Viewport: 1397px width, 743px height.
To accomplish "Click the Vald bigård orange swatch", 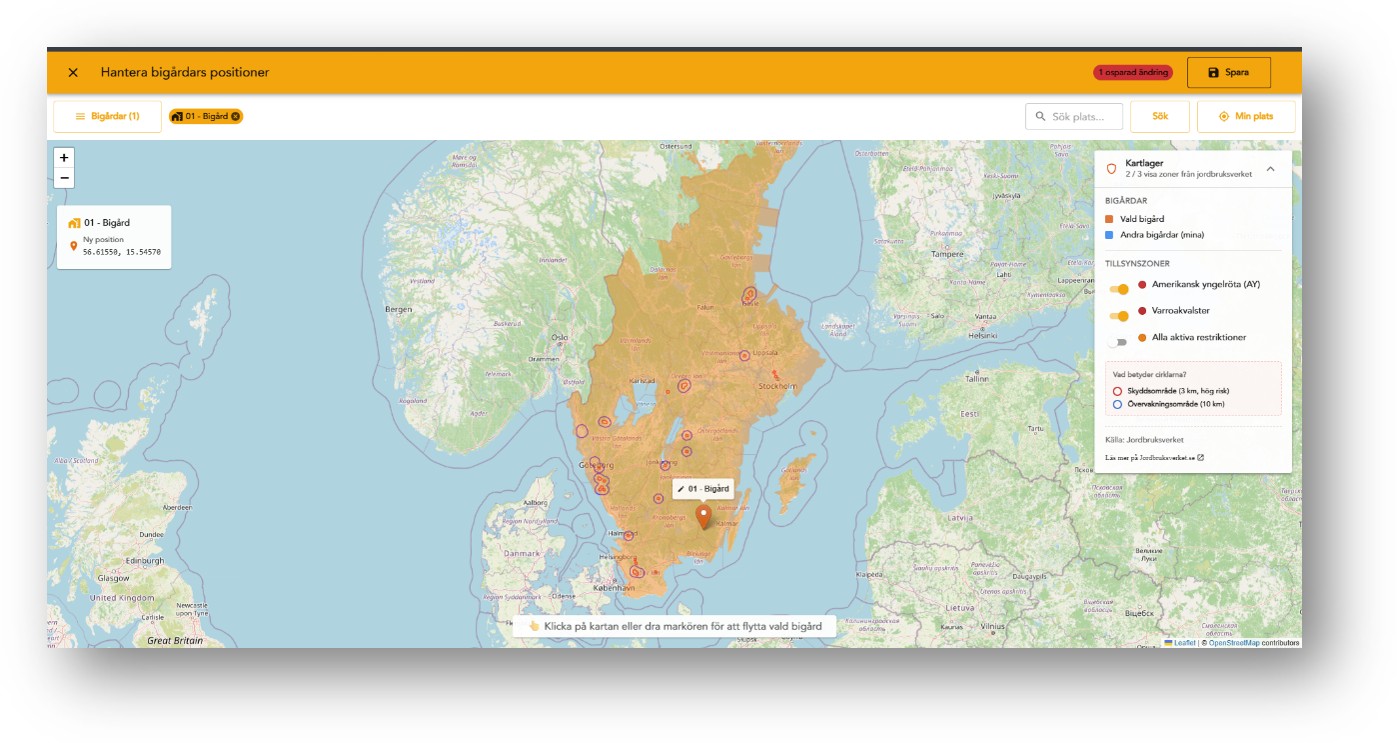I will pos(1109,219).
